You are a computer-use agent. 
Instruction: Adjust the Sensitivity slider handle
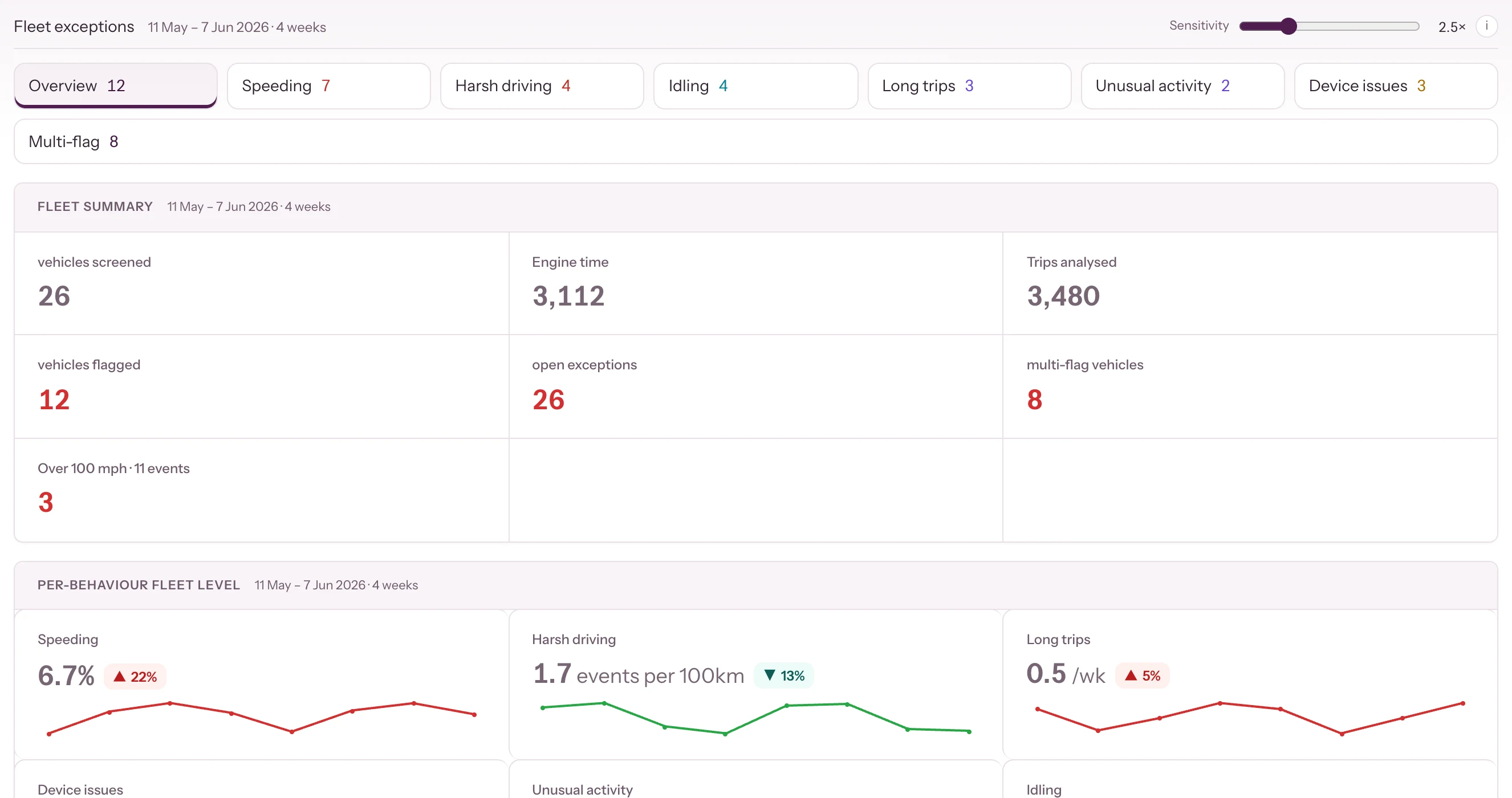[1289, 26]
